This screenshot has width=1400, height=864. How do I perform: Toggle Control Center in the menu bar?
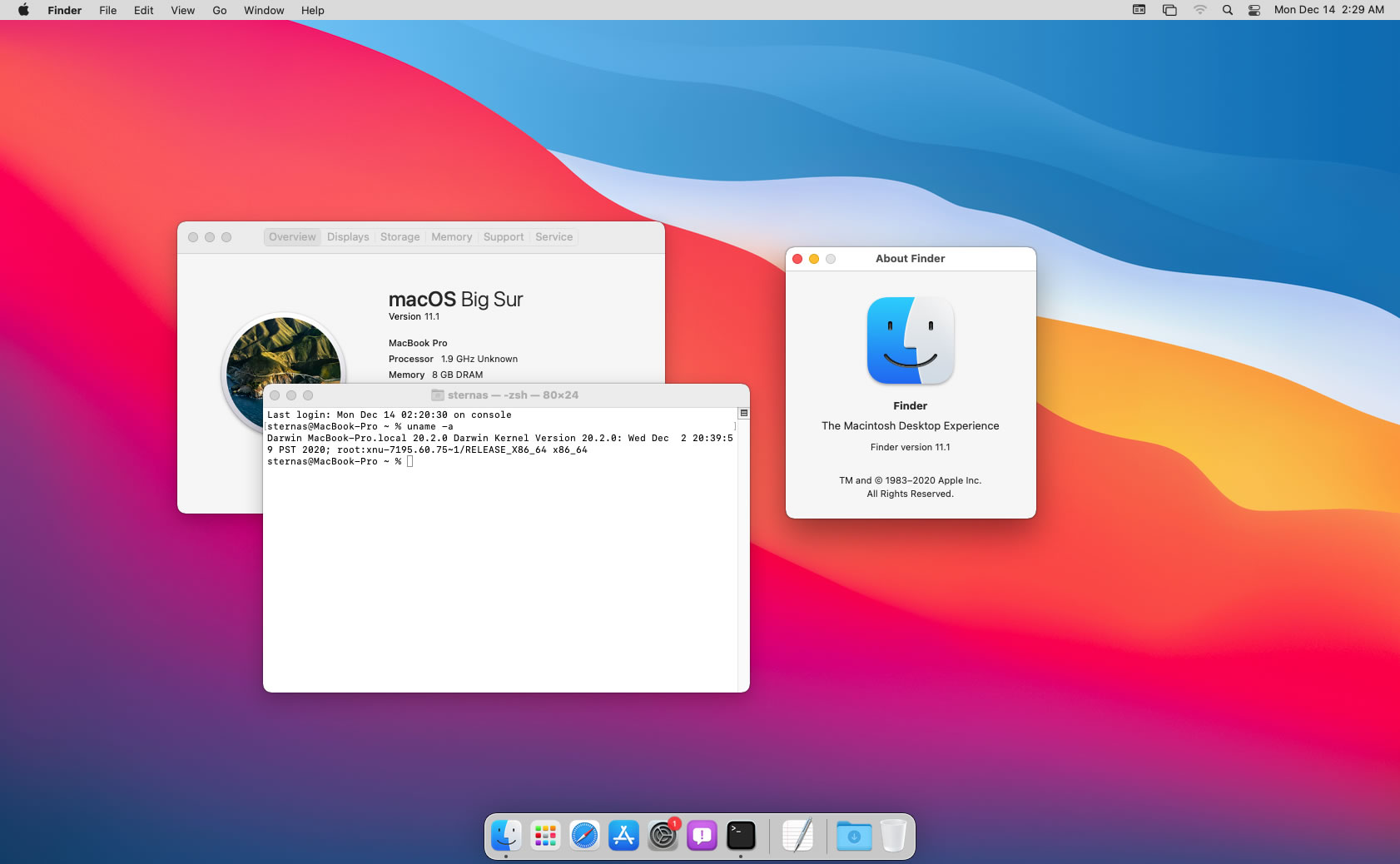1254,10
